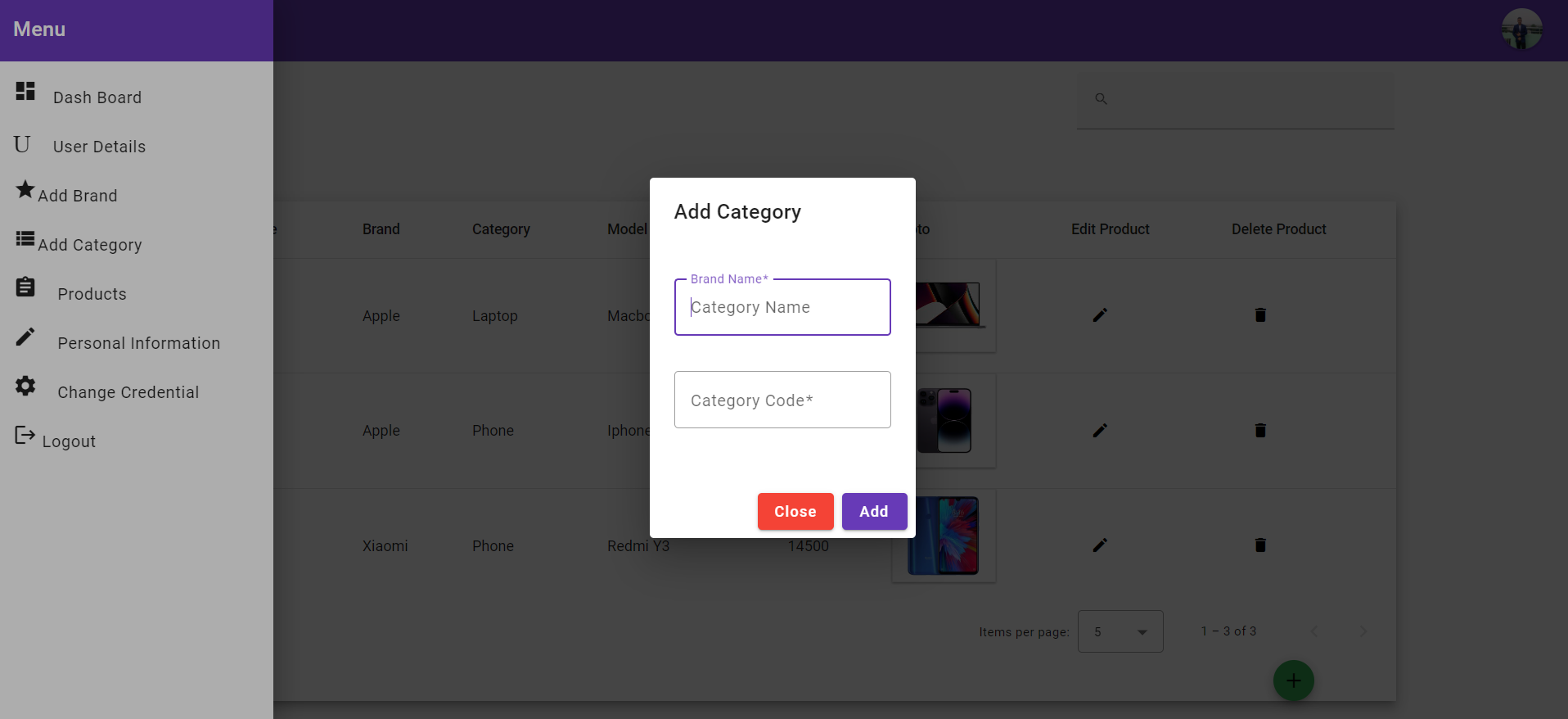
Task: Open User Details from the sidebar menu
Action: [98, 146]
